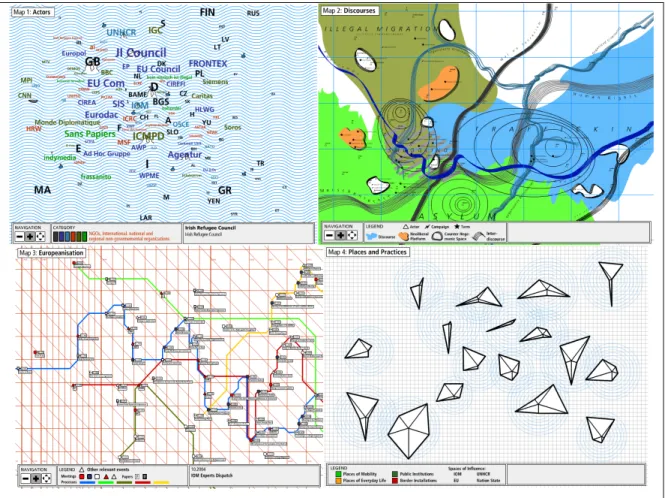This screenshot has height=498, width=665.
Task: Click the pan icon in Map 2 navigation
Action: 352,235
